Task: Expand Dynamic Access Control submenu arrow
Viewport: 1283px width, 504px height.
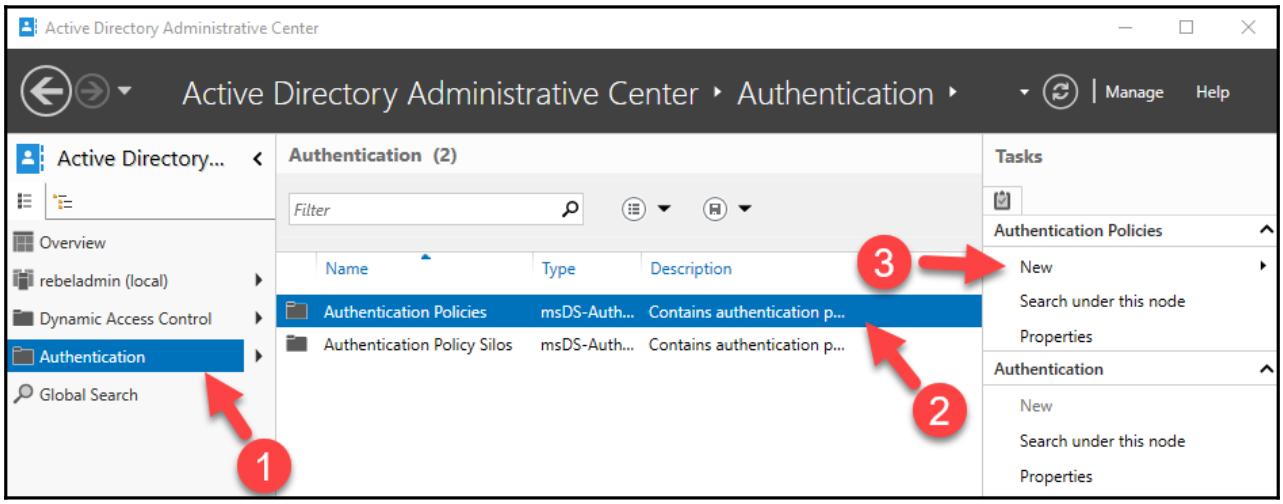Action: coord(259,319)
